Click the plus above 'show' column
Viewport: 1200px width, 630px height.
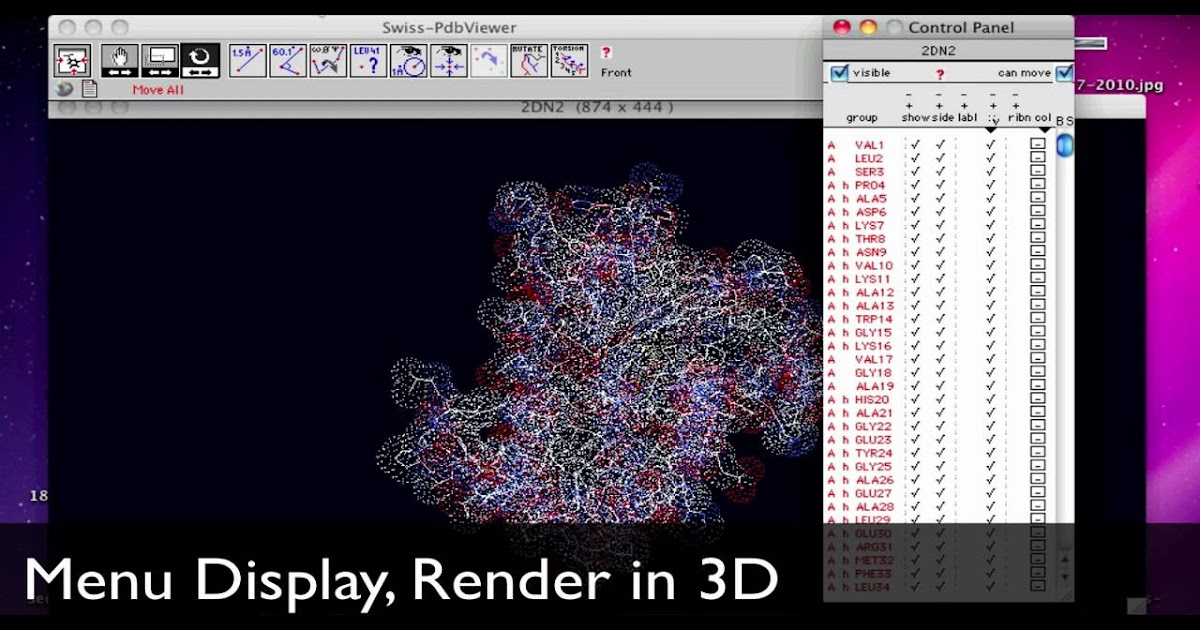coord(909,105)
